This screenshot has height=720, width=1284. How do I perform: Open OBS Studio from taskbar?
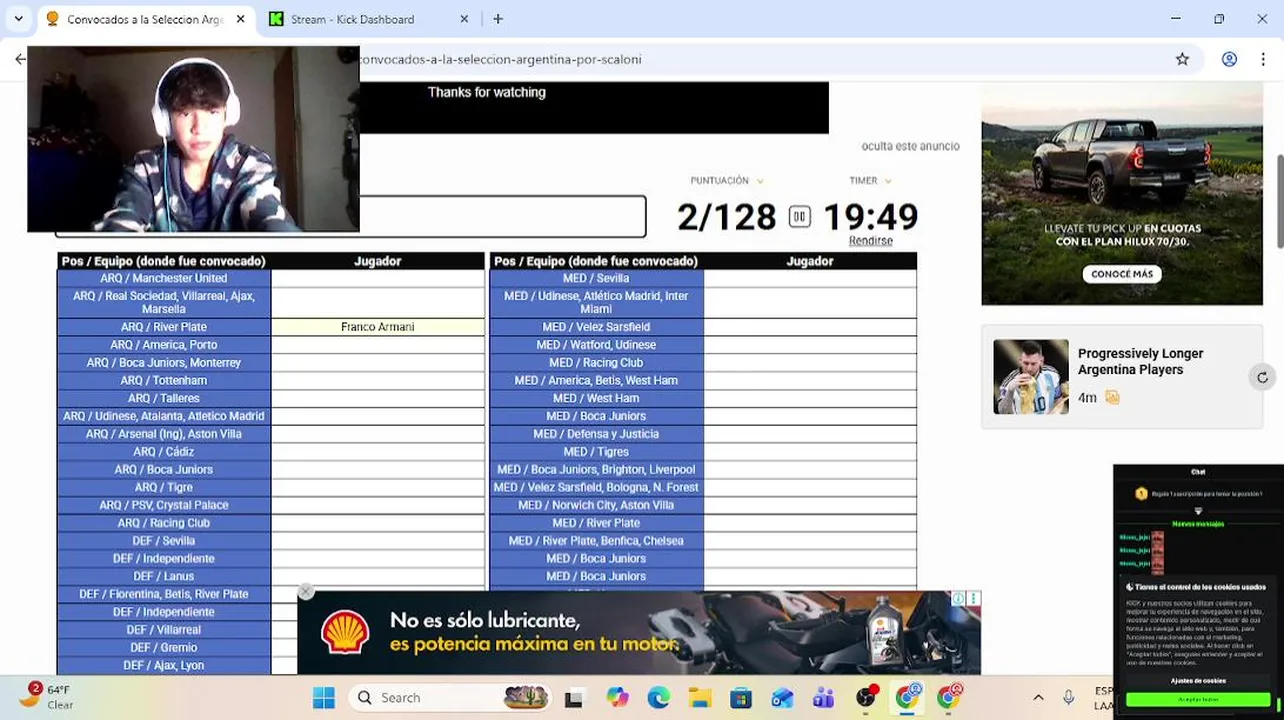tap(866, 697)
